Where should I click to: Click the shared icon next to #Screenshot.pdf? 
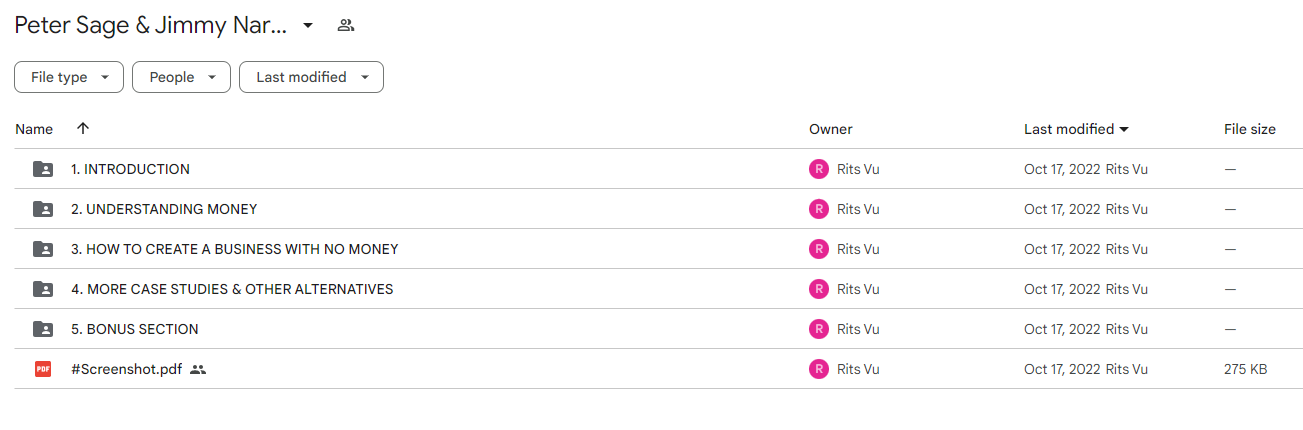tap(198, 369)
